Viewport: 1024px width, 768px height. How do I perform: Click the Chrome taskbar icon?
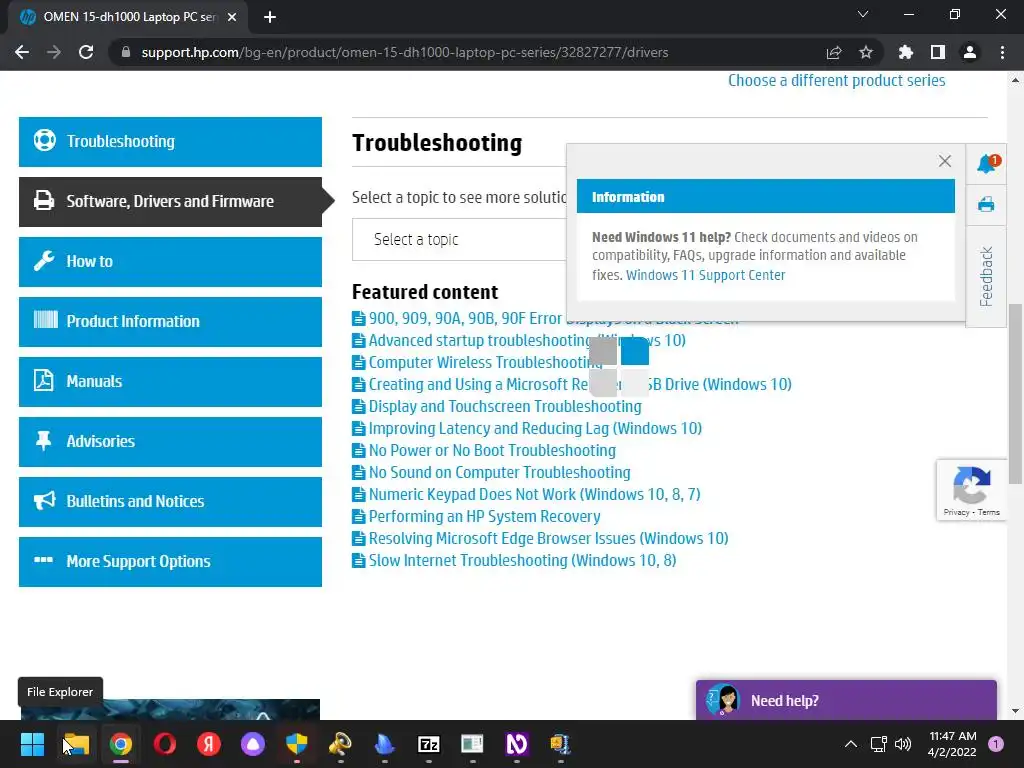point(121,744)
